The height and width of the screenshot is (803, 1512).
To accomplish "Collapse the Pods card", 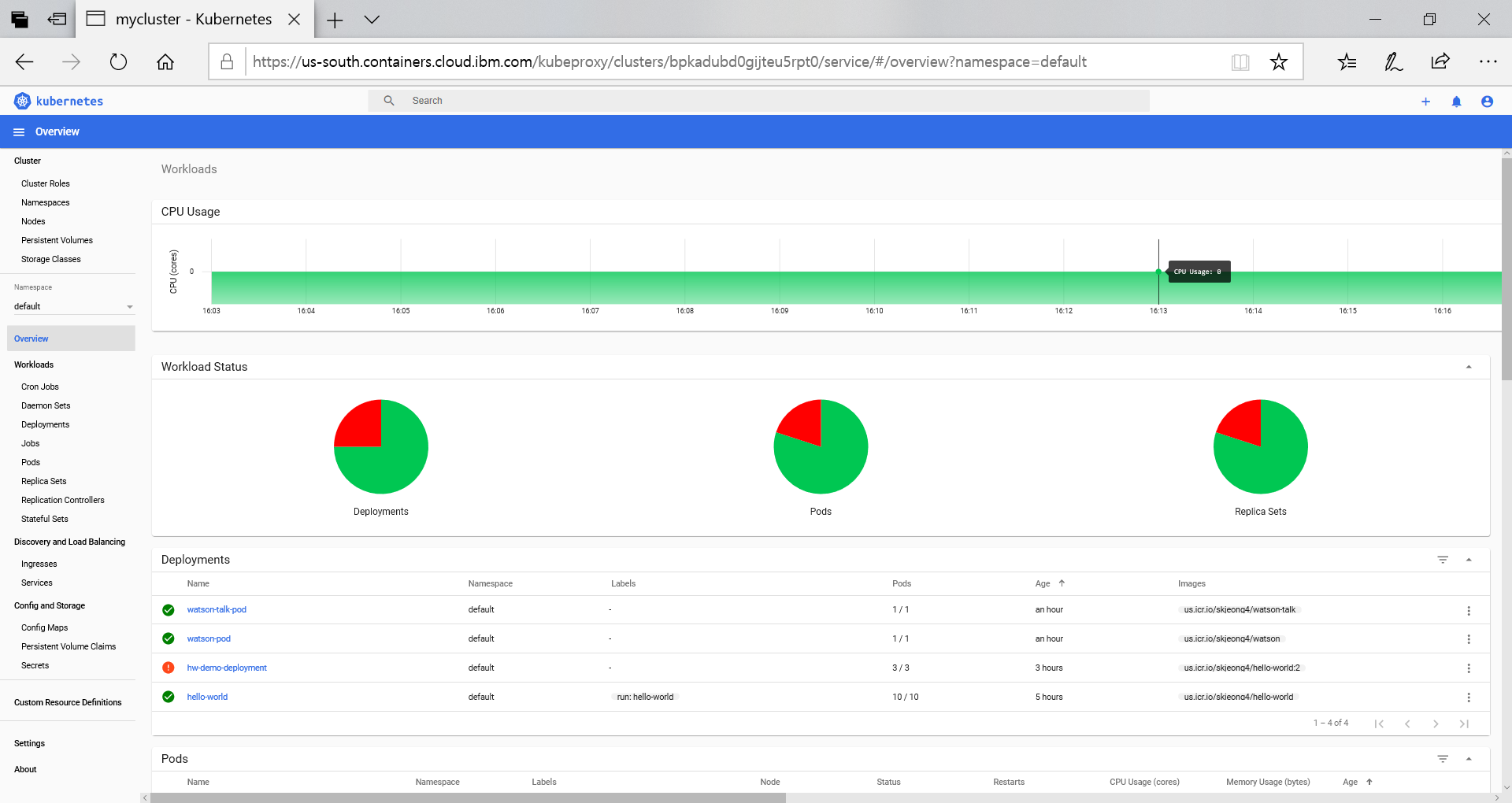I will coord(1469,759).
